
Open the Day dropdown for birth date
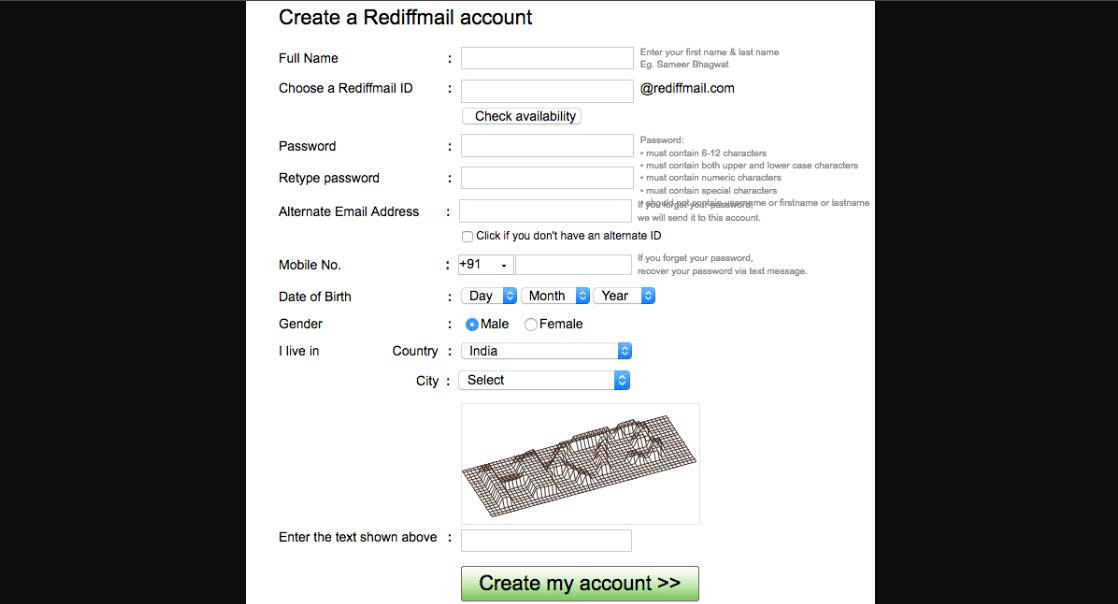[x=489, y=296]
